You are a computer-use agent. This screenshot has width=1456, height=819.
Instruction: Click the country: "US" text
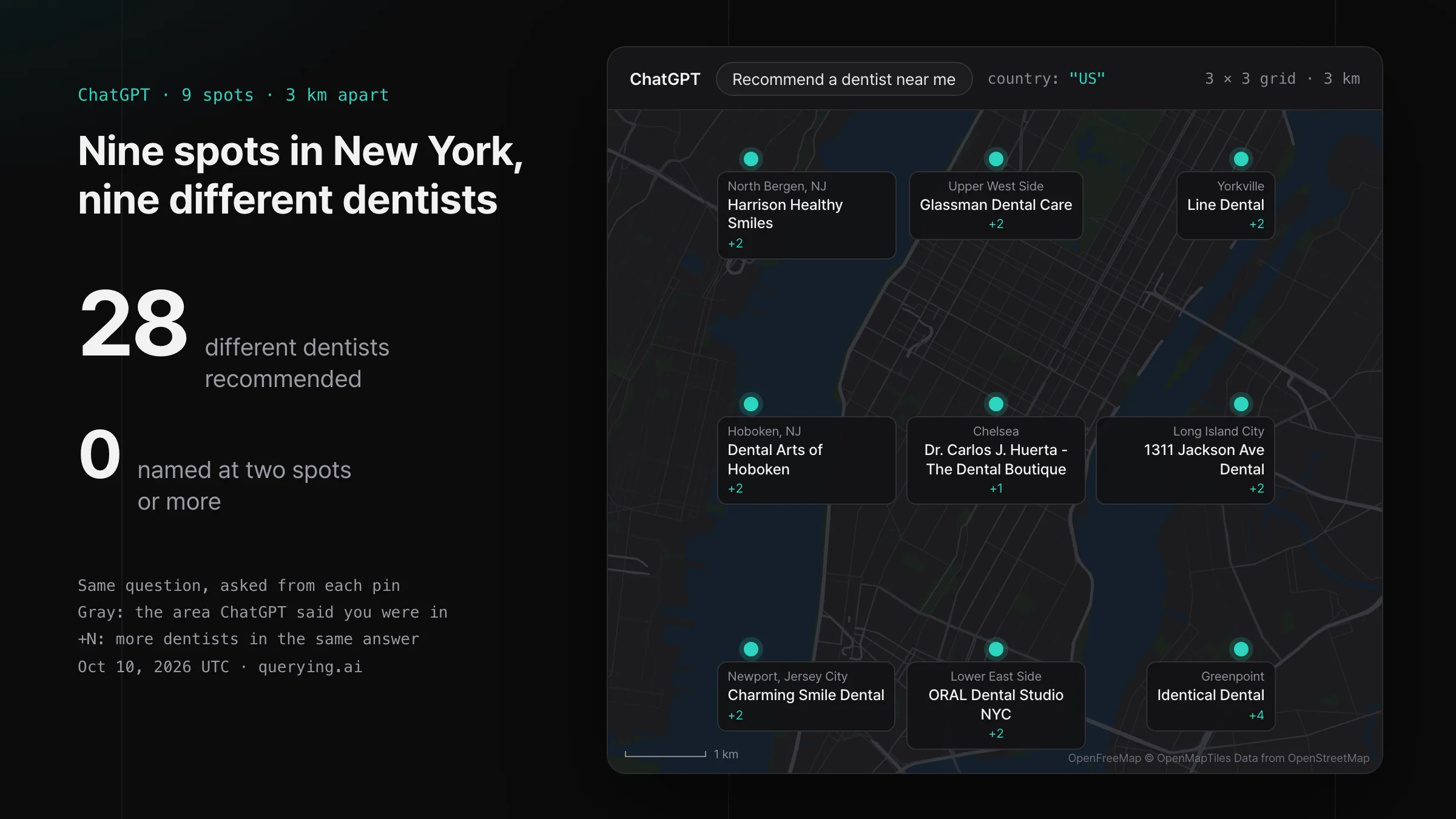[1046, 79]
